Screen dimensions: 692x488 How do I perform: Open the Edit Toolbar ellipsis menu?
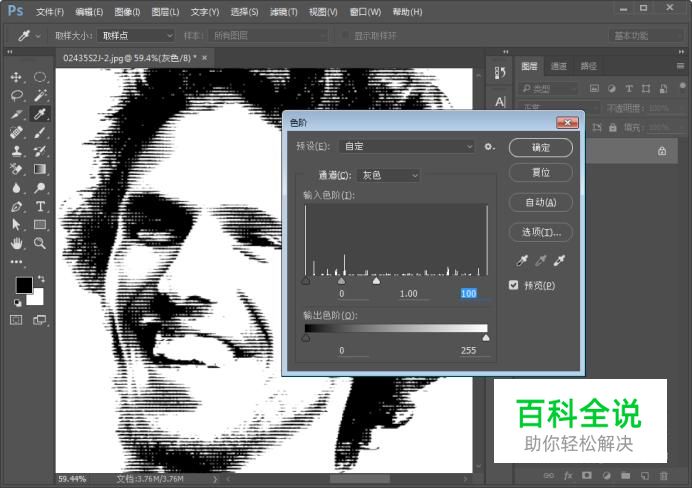16,262
